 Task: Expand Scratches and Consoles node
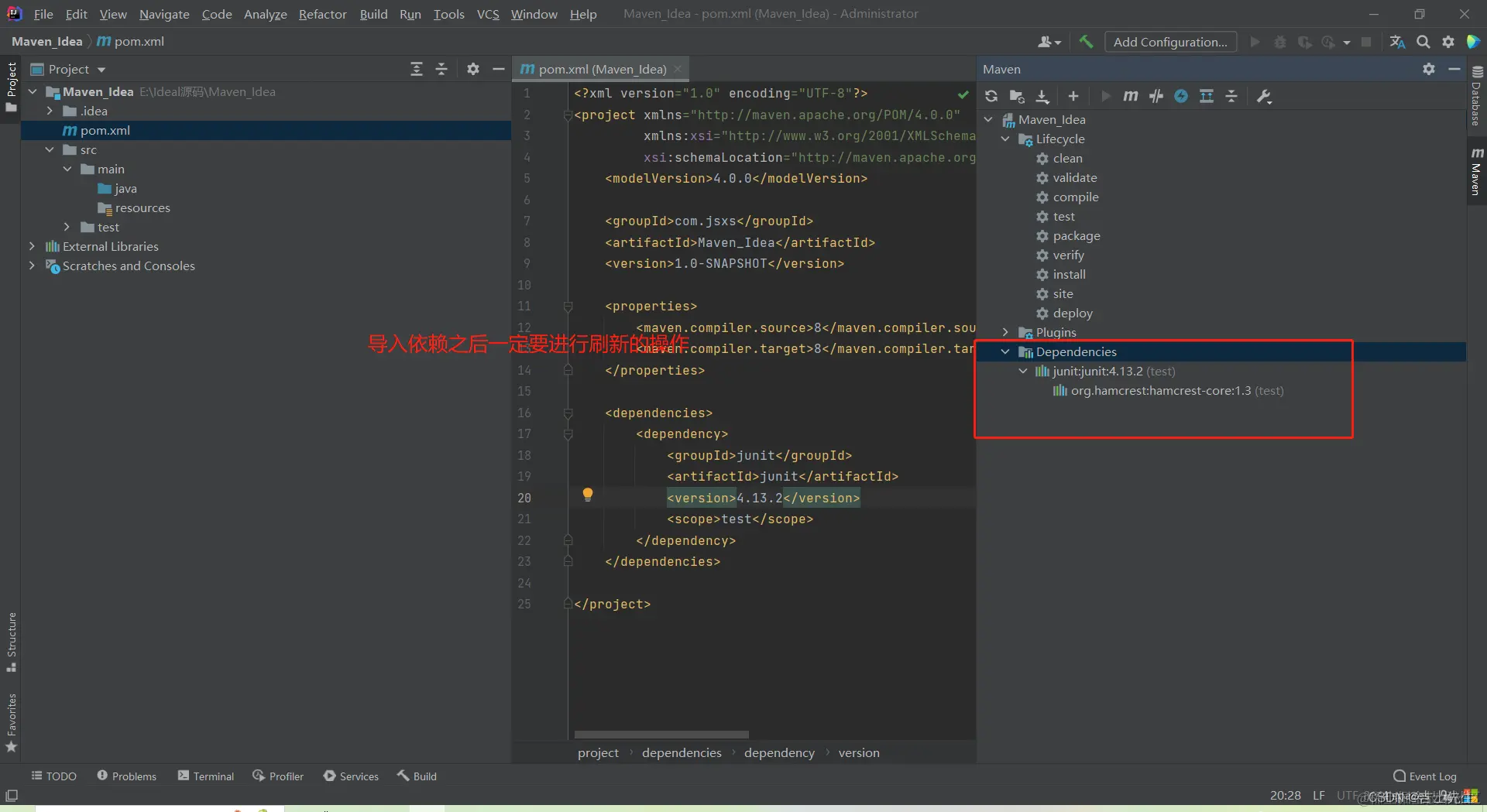[32, 266]
